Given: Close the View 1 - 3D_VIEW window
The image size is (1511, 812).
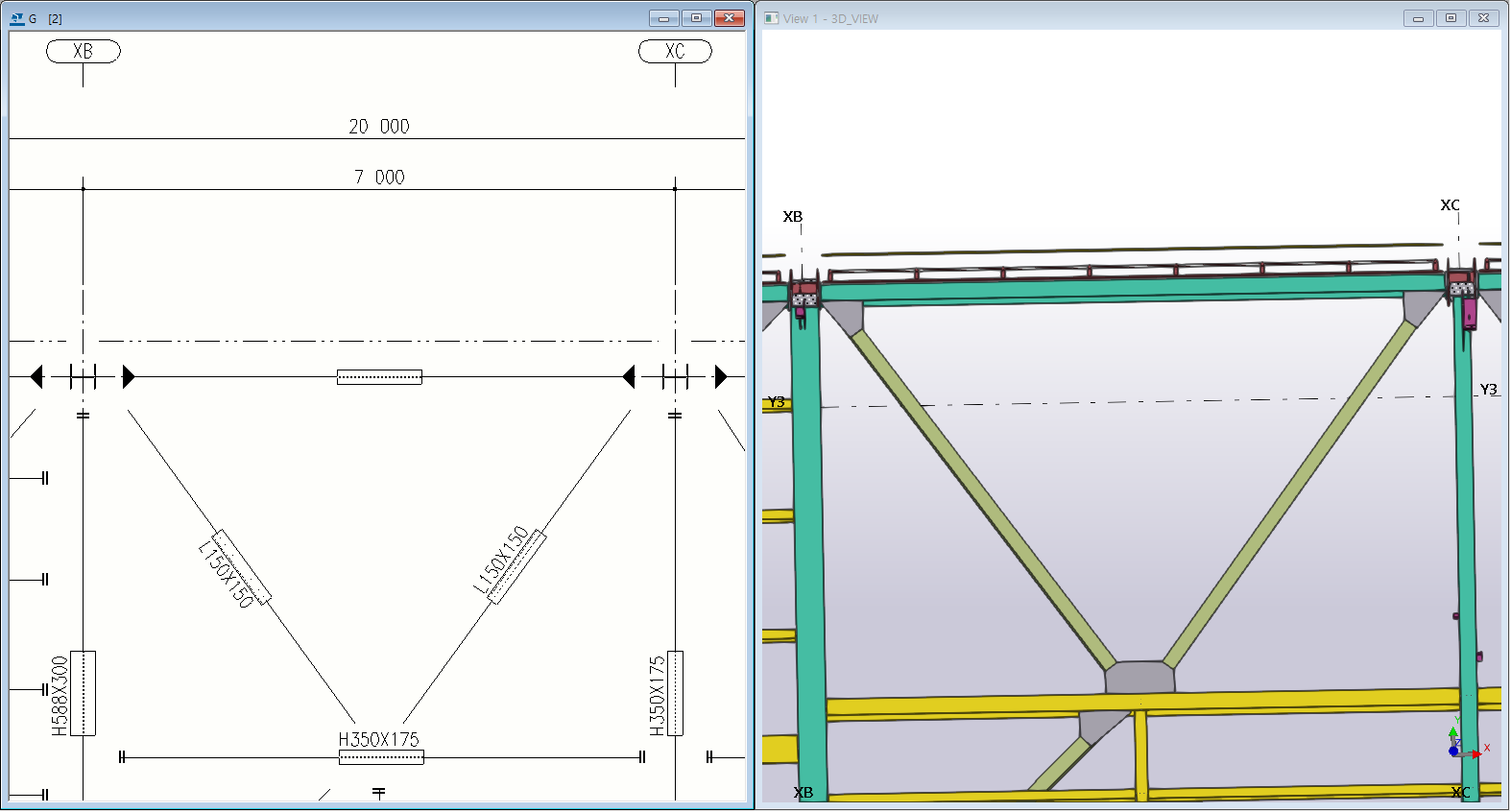Looking at the screenshot, I should coord(1483,18).
